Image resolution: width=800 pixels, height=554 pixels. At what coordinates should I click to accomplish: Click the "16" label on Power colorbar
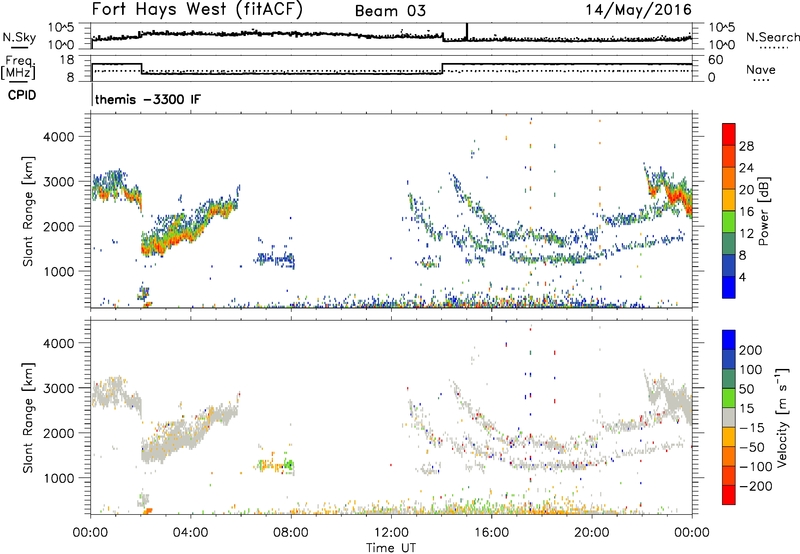746,212
